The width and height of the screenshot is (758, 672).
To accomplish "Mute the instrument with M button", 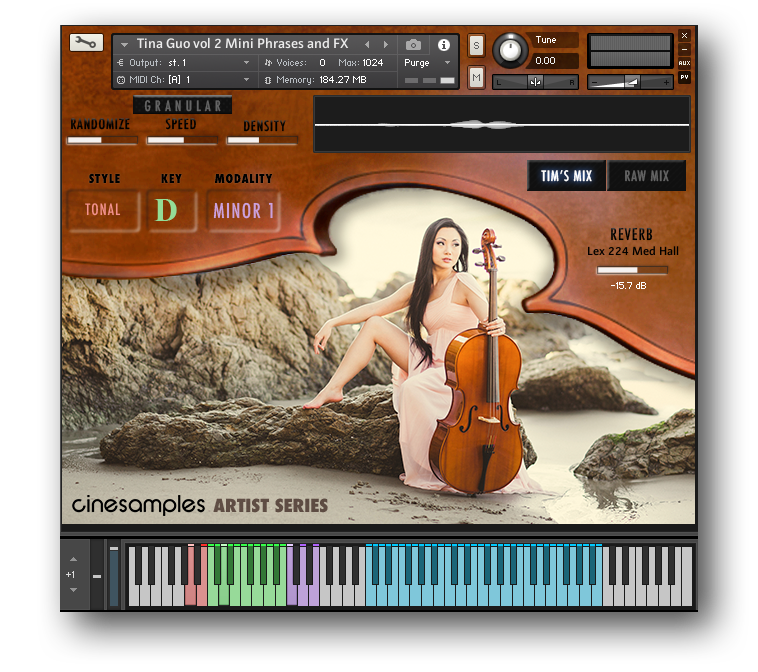I will click(x=476, y=77).
